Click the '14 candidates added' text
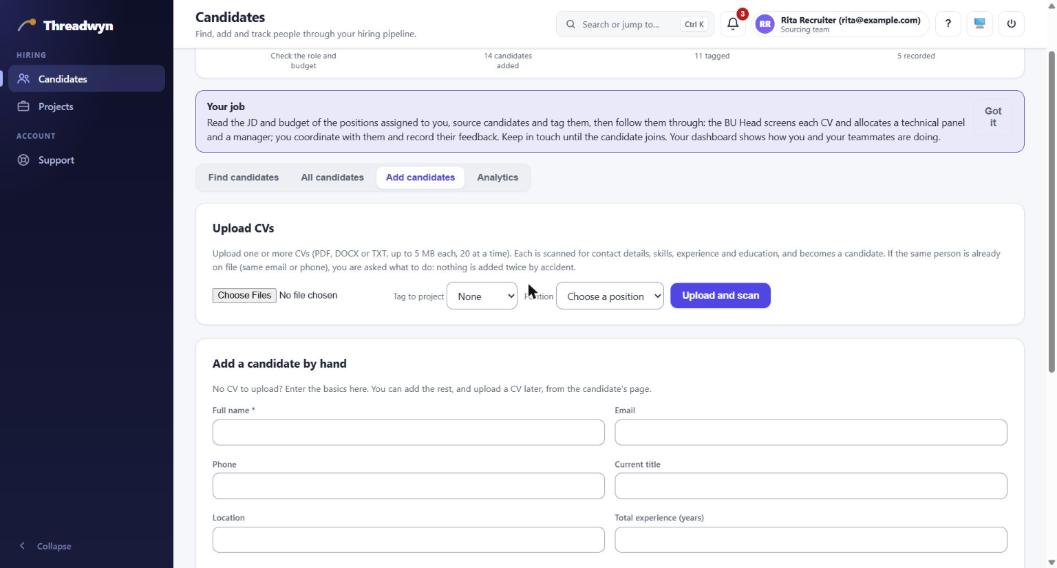Viewport: 1057px width, 568px height. (x=508, y=61)
